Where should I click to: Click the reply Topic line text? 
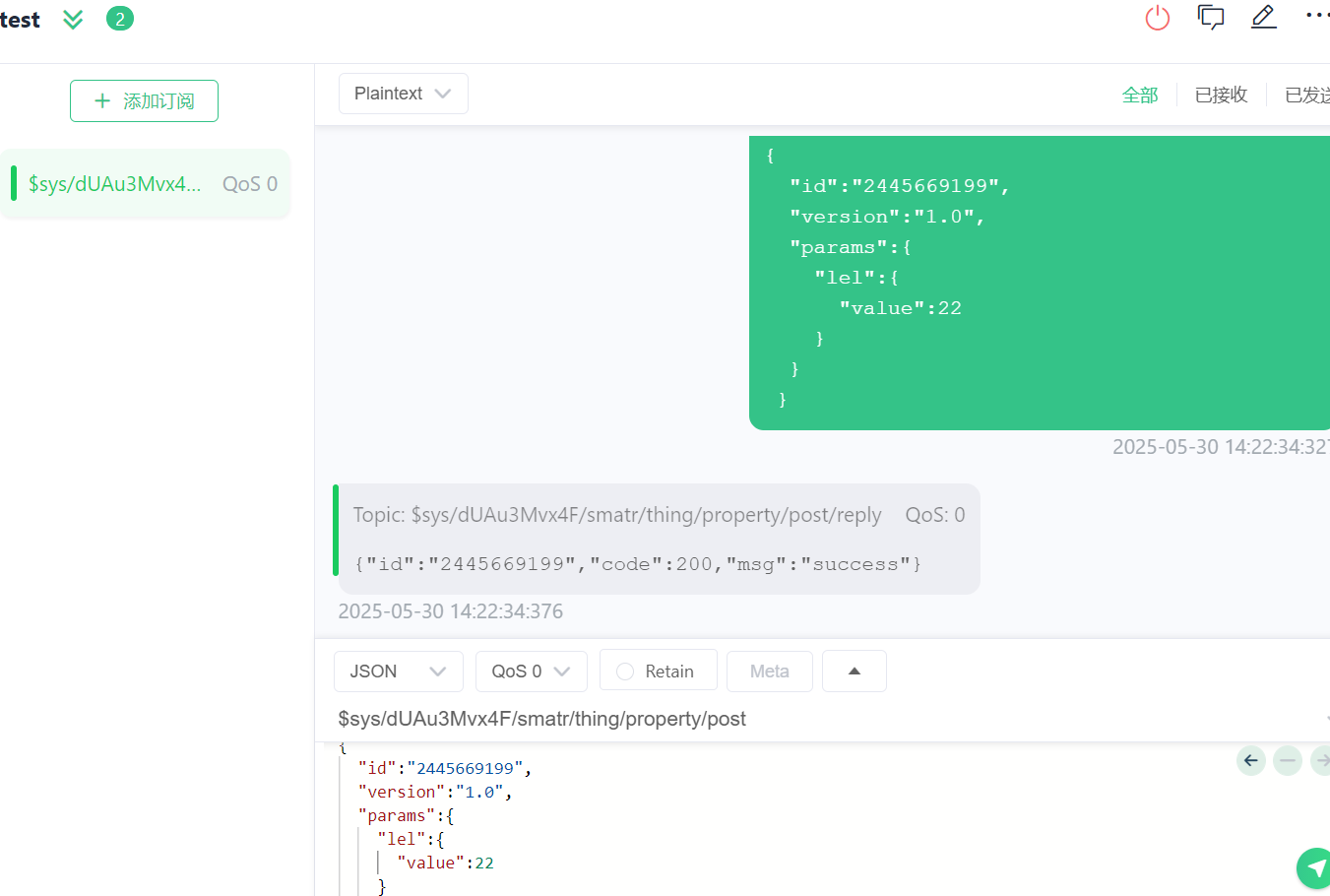click(617, 515)
